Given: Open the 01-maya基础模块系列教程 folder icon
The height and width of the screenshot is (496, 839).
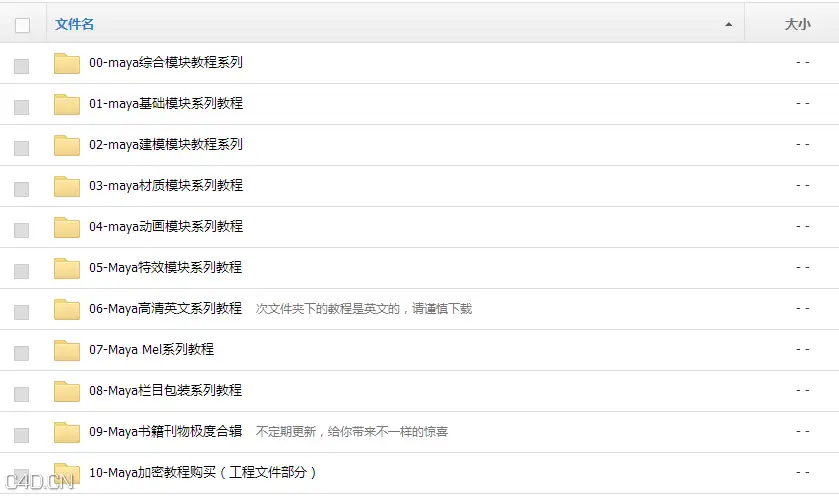Looking at the screenshot, I should [67, 104].
